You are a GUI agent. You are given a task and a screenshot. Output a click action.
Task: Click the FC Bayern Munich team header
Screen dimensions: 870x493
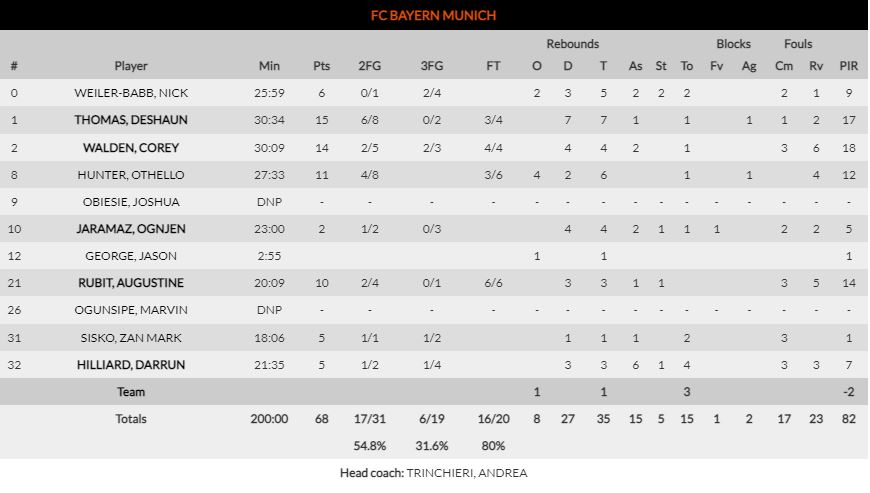click(x=434, y=15)
